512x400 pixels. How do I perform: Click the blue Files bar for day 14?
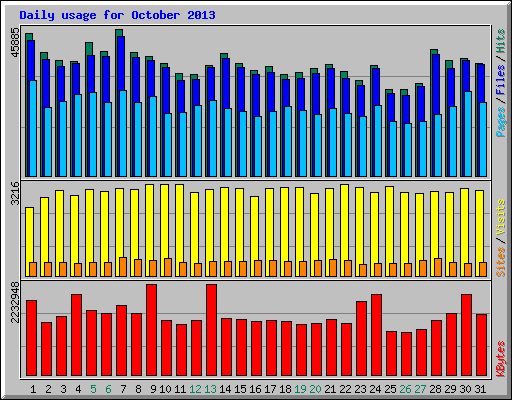226,83
